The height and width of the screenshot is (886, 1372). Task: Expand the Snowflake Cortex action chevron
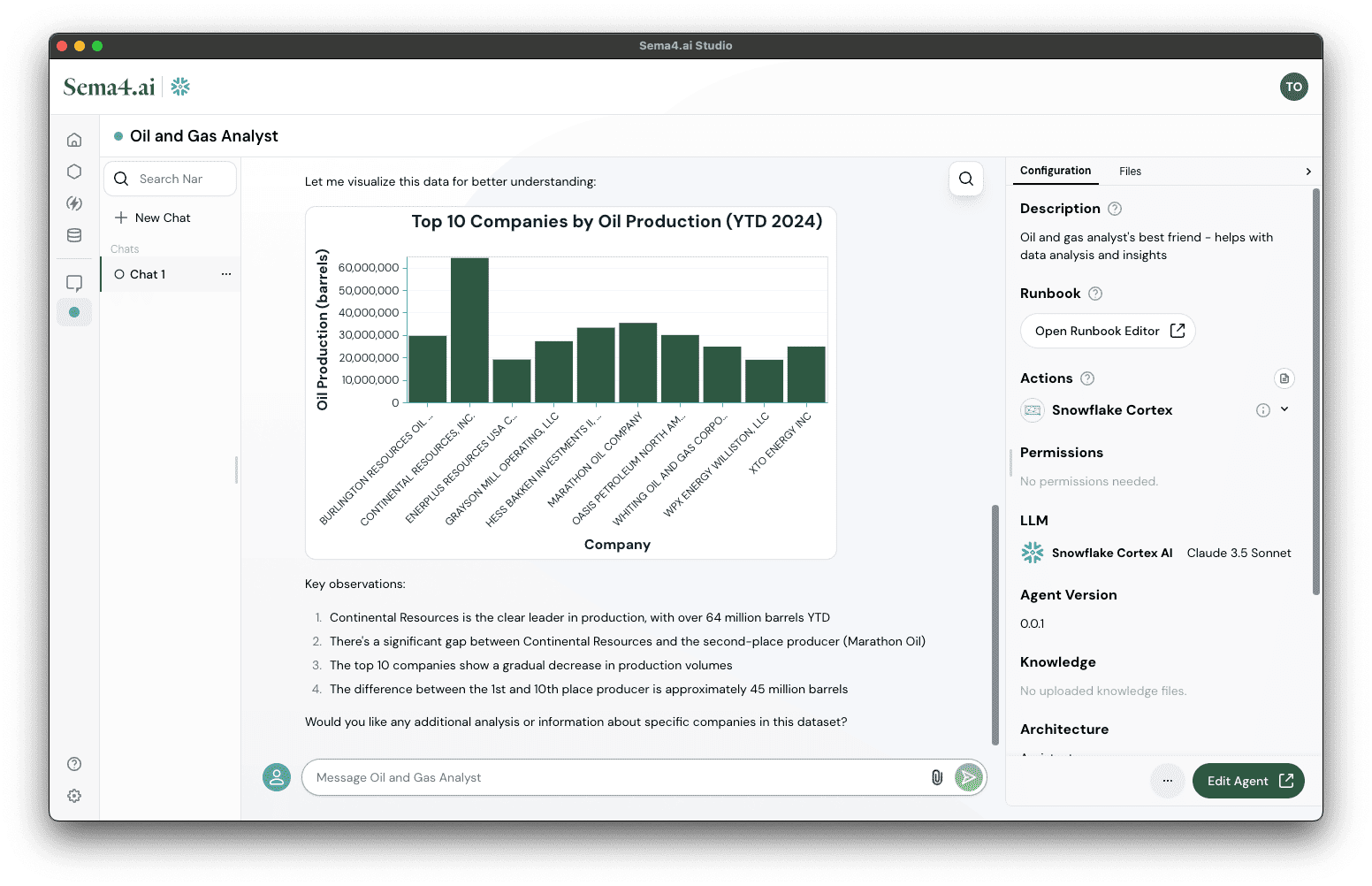click(1284, 409)
